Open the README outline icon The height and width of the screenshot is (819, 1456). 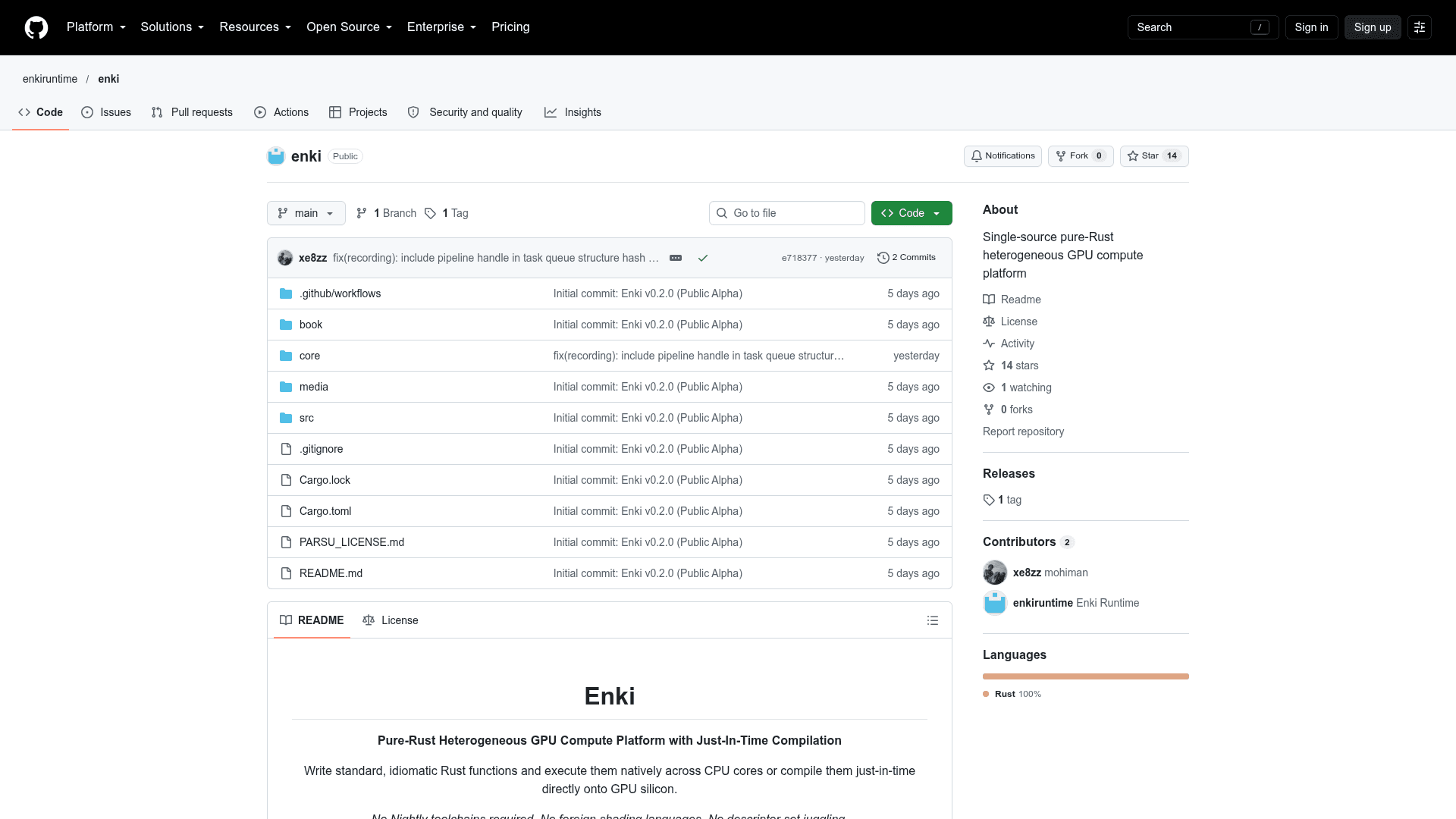coord(933,620)
